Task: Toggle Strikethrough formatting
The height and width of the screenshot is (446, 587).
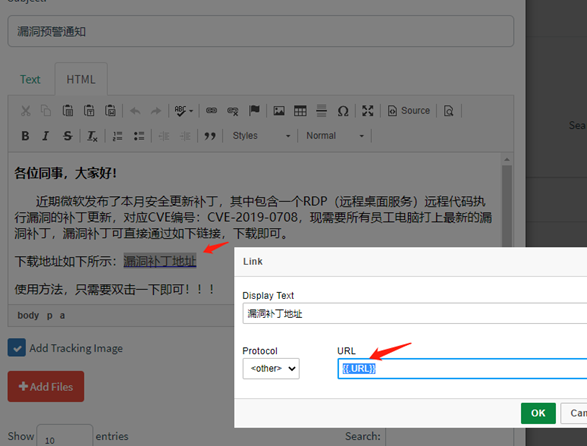Action: (x=67, y=136)
